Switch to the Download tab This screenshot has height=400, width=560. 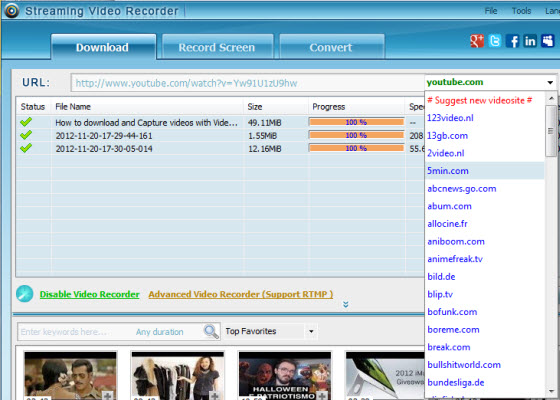(104, 47)
